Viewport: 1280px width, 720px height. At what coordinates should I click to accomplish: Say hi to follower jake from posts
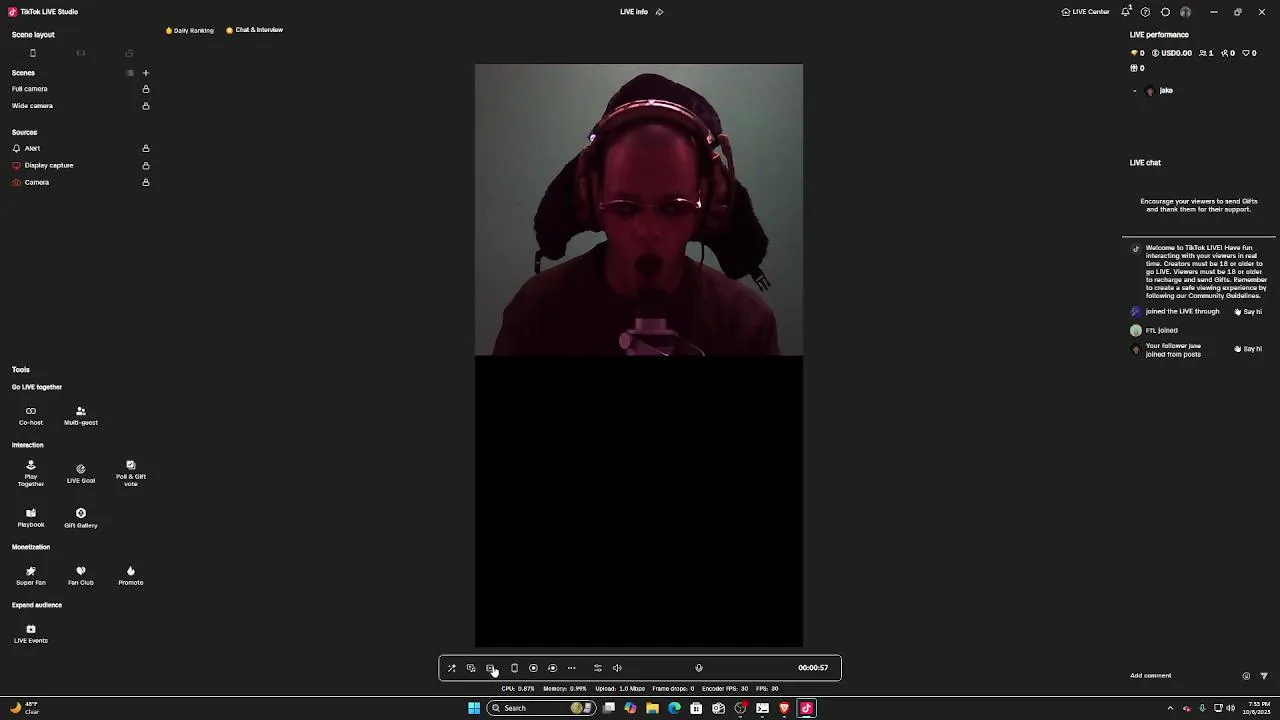[x=1248, y=349]
